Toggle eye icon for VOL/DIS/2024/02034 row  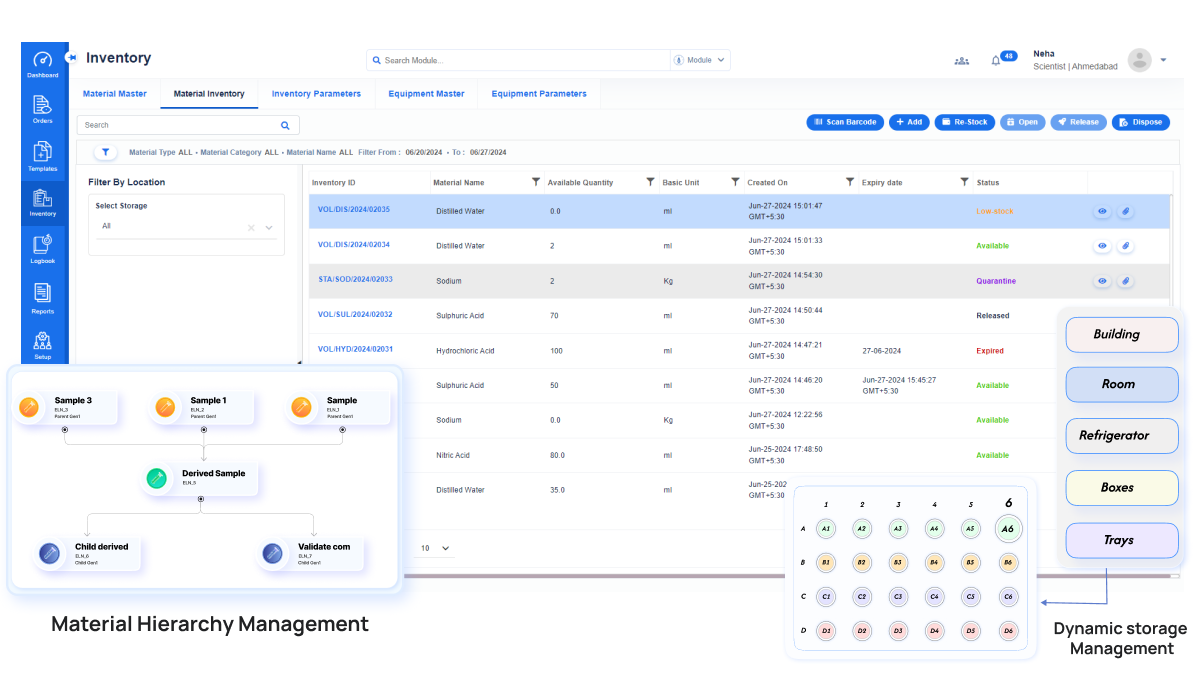pyautogui.click(x=1102, y=246)
